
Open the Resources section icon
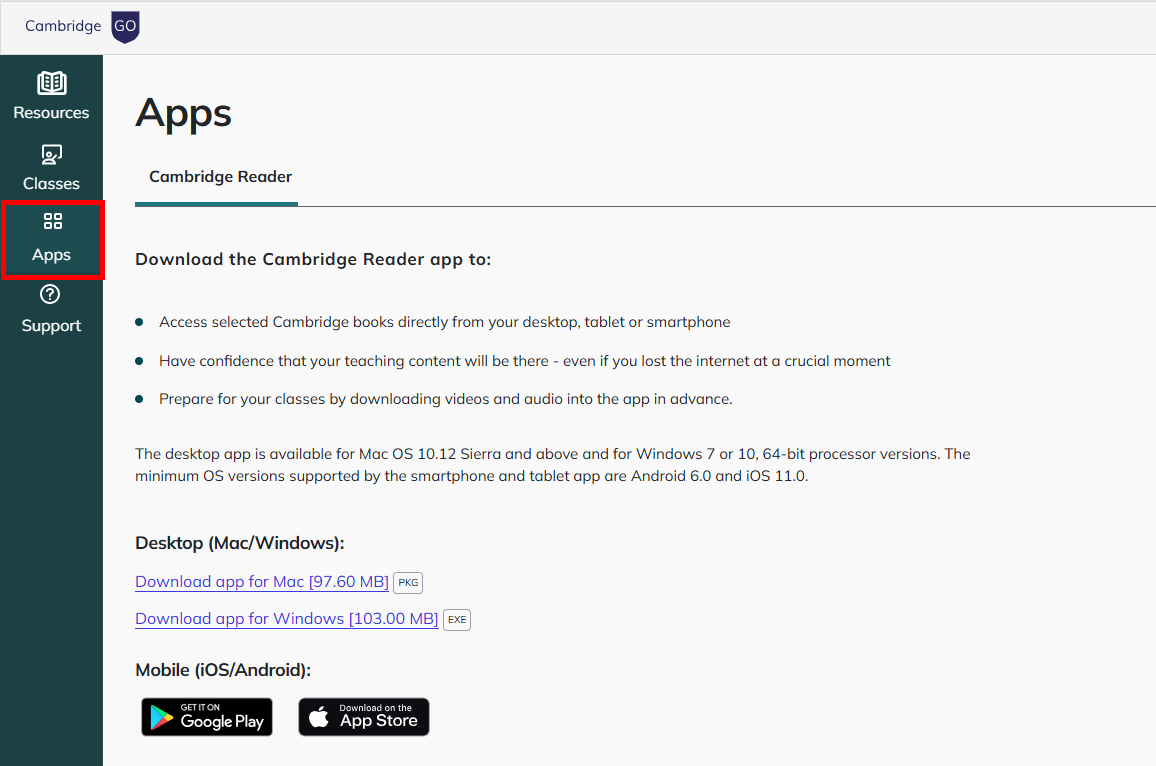click(x=51, y=85)
